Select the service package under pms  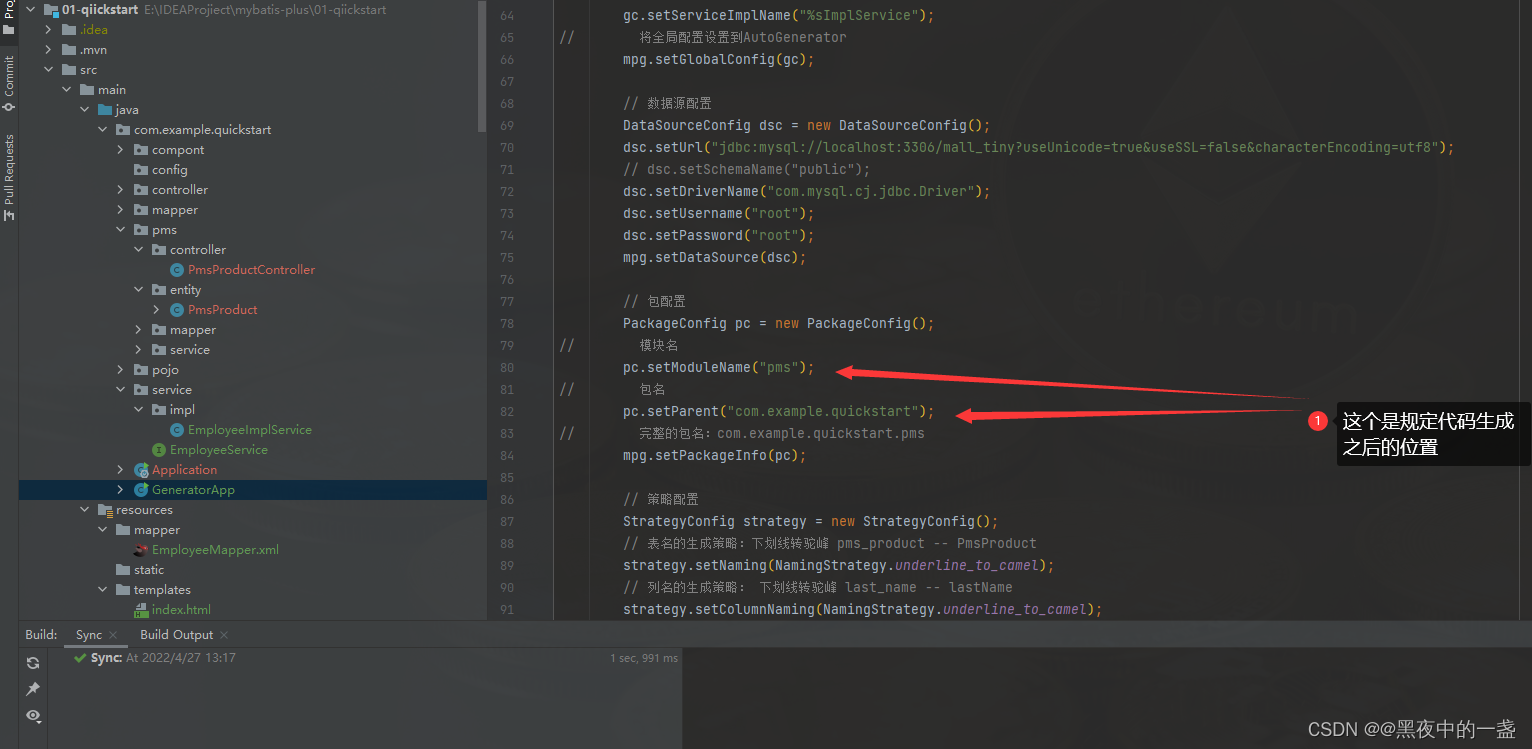[190, 349]
